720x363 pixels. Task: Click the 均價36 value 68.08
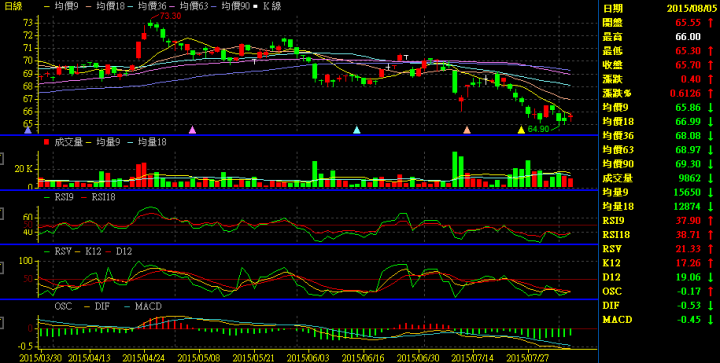pos(688,136)
